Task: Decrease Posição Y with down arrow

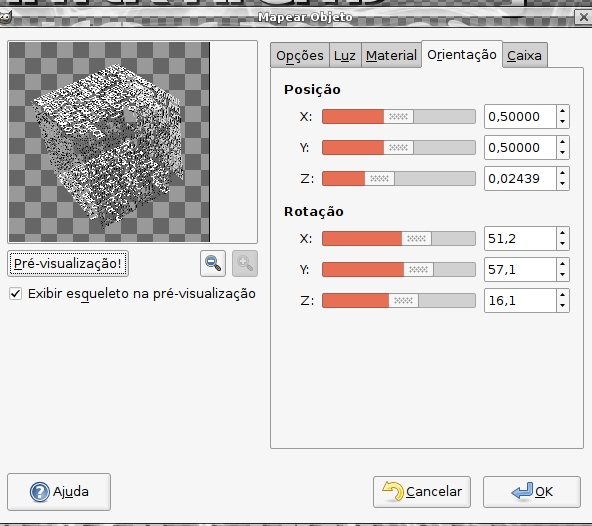Action: pyautogui.click(x=563, y=153)
